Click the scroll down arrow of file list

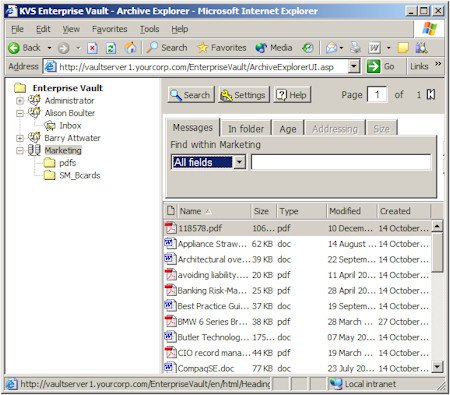(x=437, y=367)
